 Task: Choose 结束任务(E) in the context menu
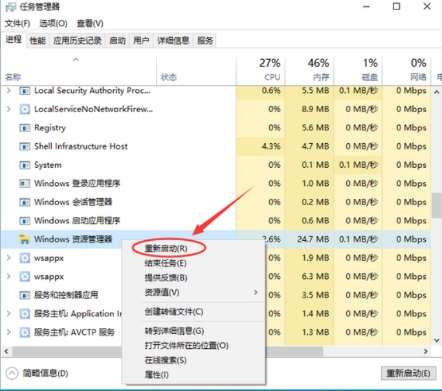[166, 263]
